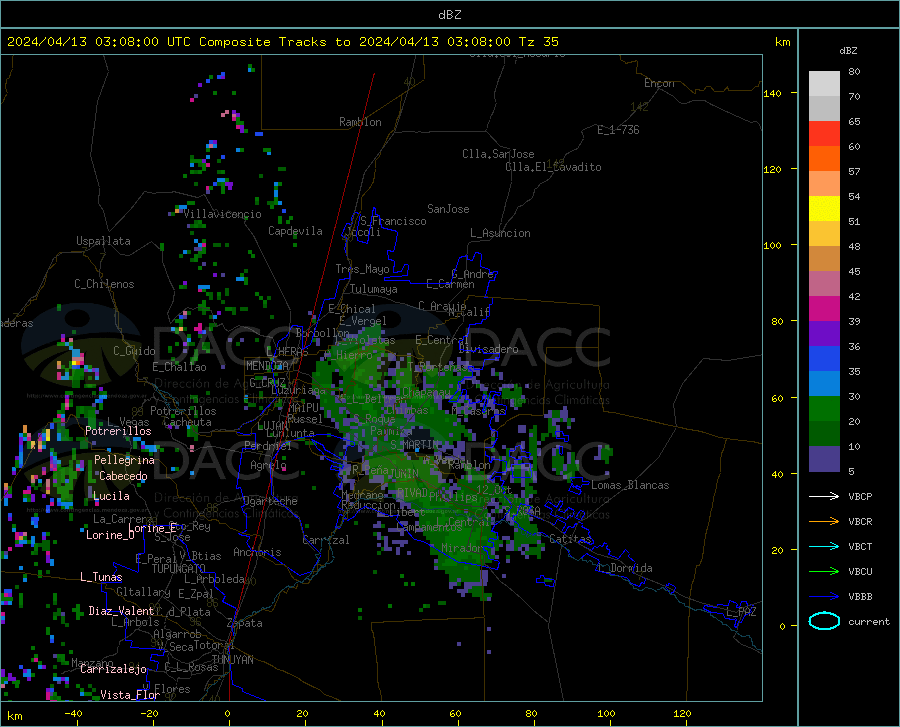Click the Clla.El_Cavadito place label
Screen dimensions: 900x727
pyautogui.click(x=553, y=167)
